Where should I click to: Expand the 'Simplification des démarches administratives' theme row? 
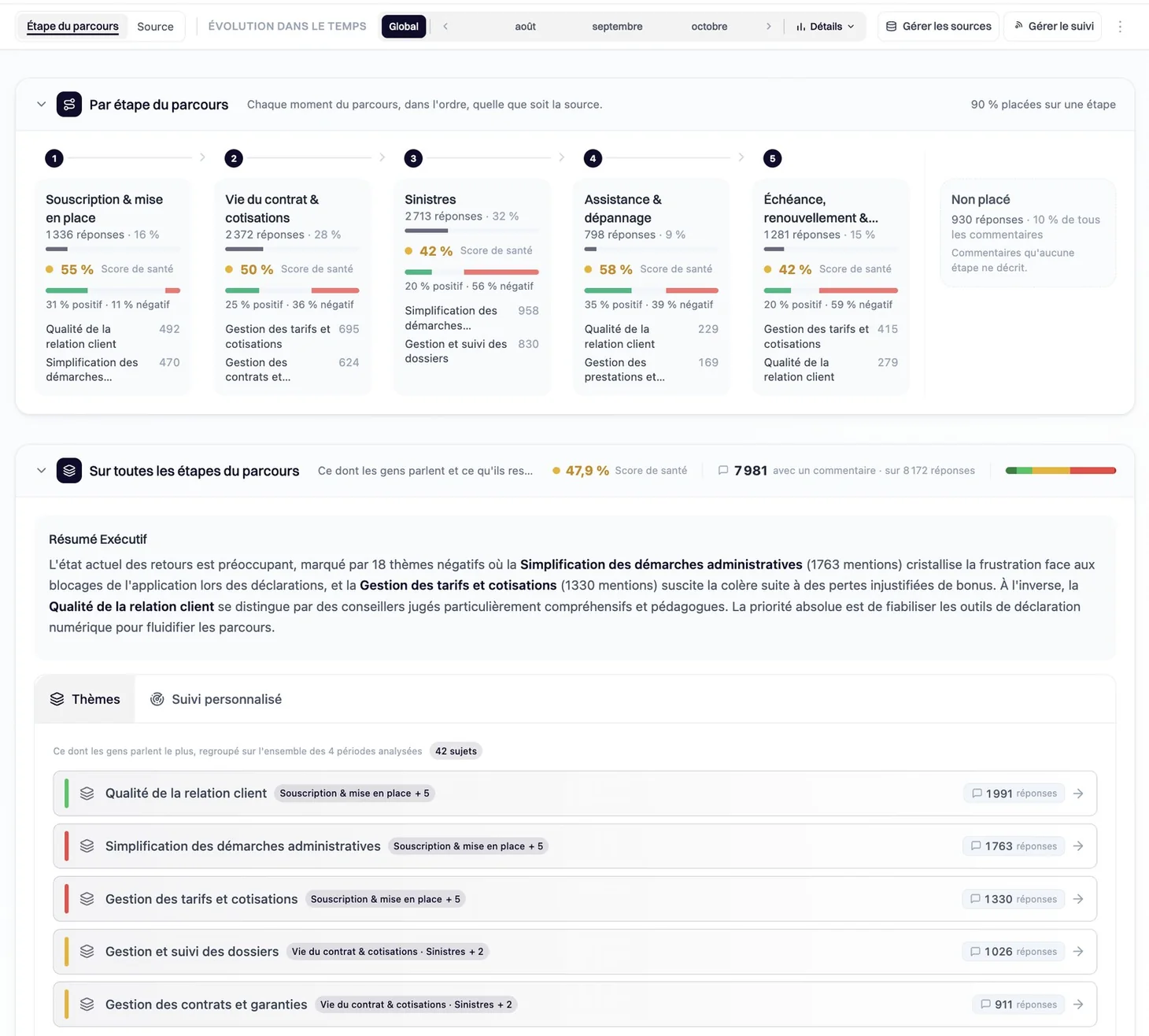[x=575, y=846]
